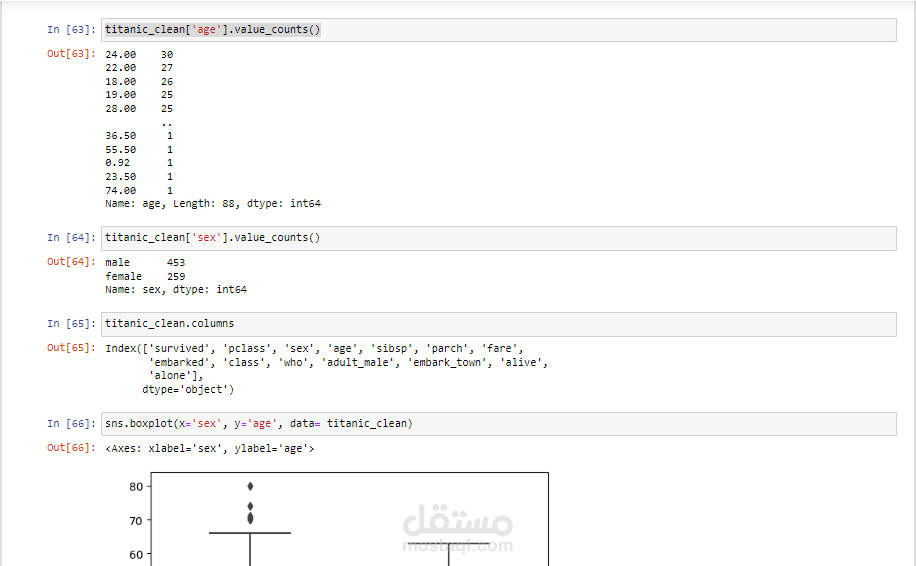
Task: Click the Axes xlabel='sex' output text
Action: 210,449
